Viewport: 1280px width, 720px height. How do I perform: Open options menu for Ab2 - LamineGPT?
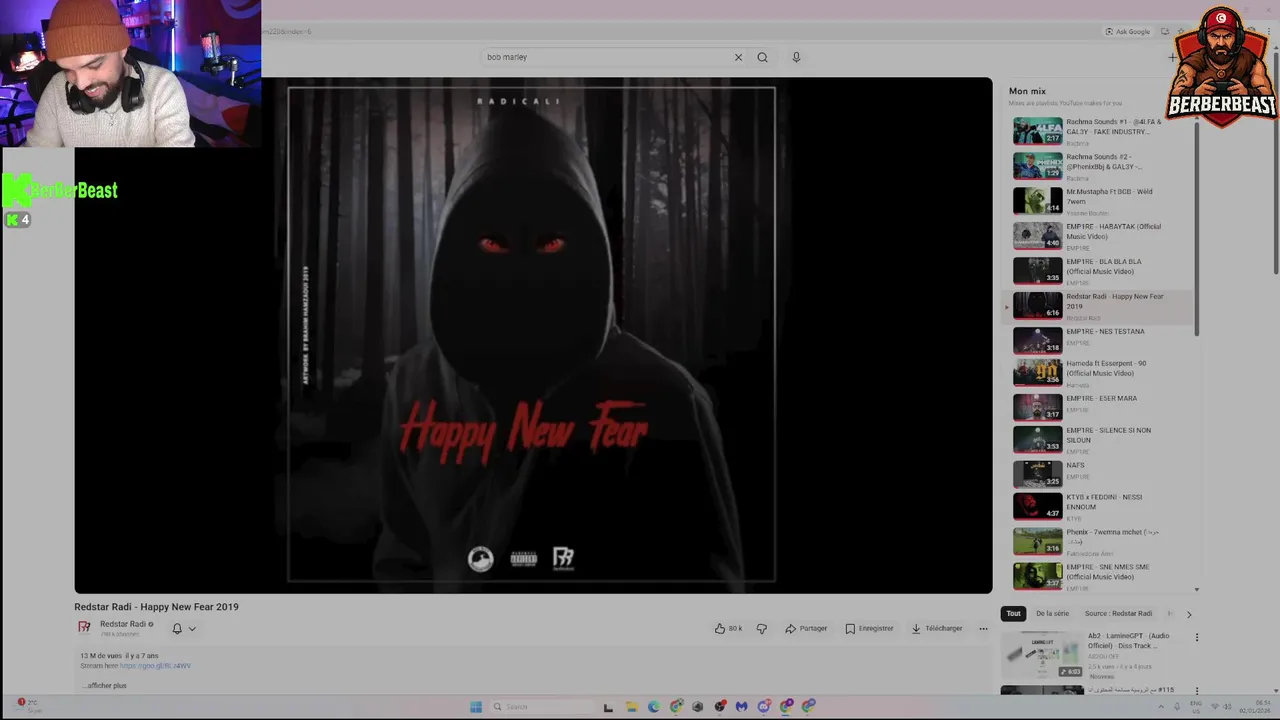coord(1196,637)
